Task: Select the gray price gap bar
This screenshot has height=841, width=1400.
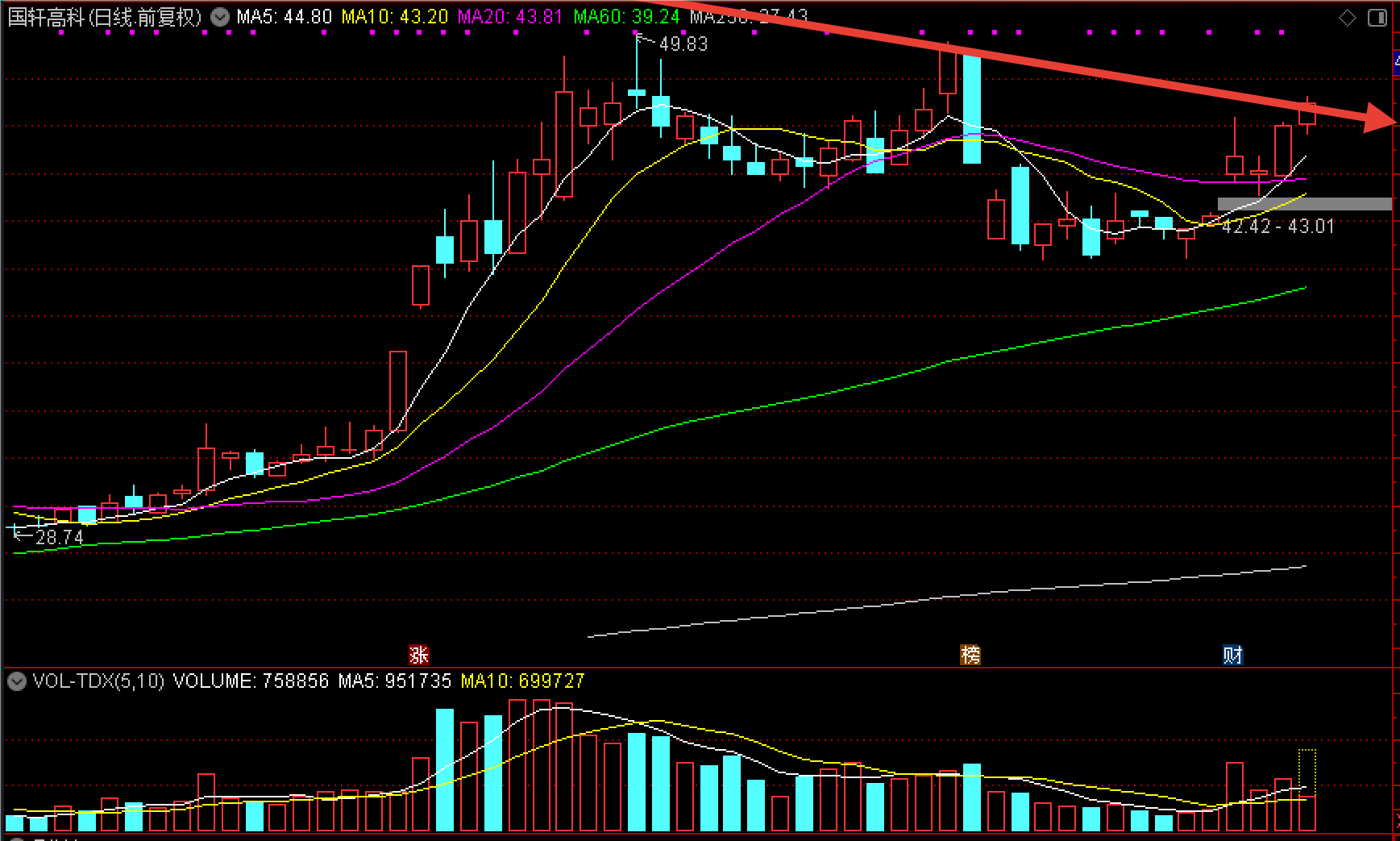Action: [x=1305, y=204]
